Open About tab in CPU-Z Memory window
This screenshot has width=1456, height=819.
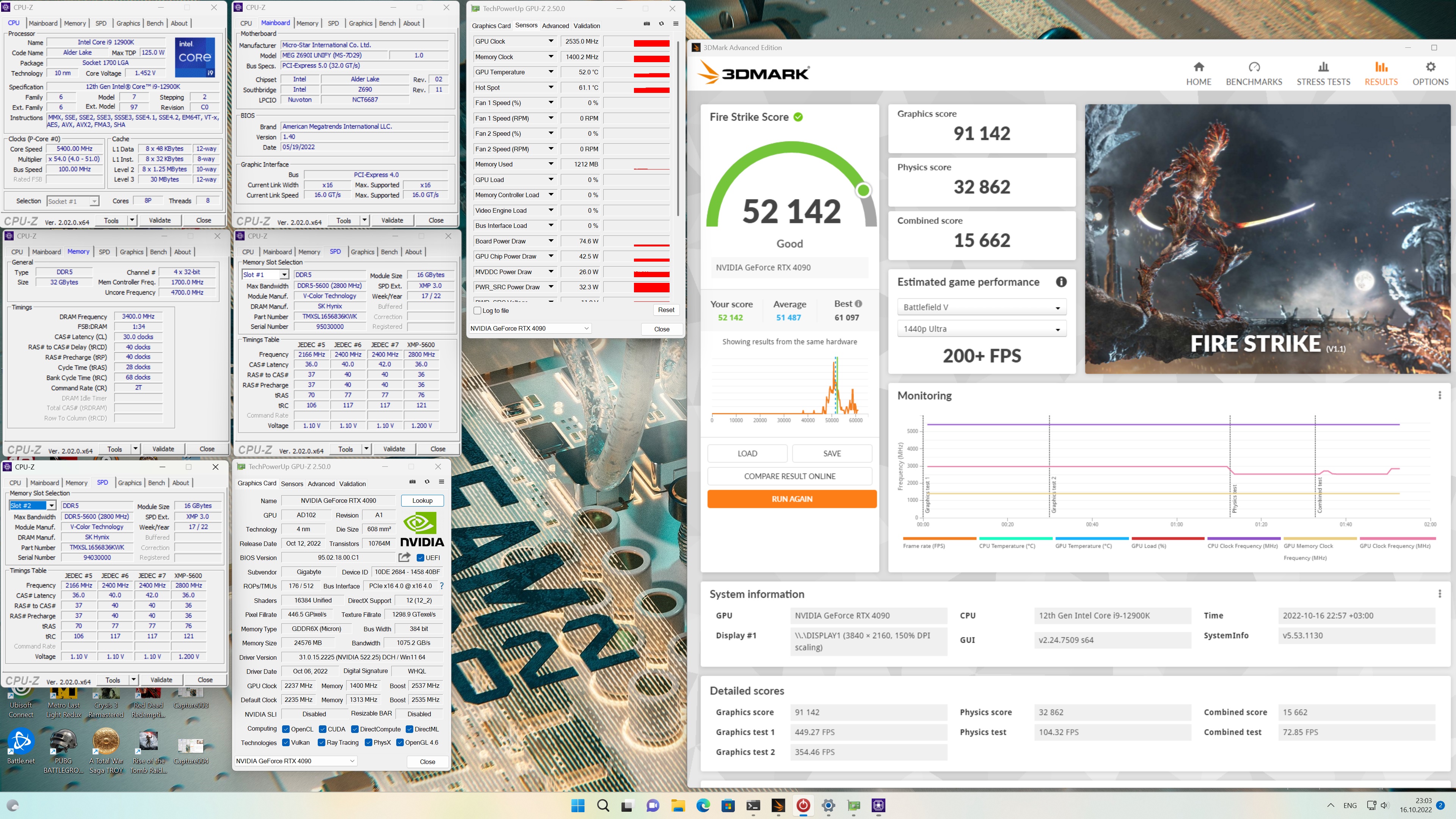click(x=182, y=251)
